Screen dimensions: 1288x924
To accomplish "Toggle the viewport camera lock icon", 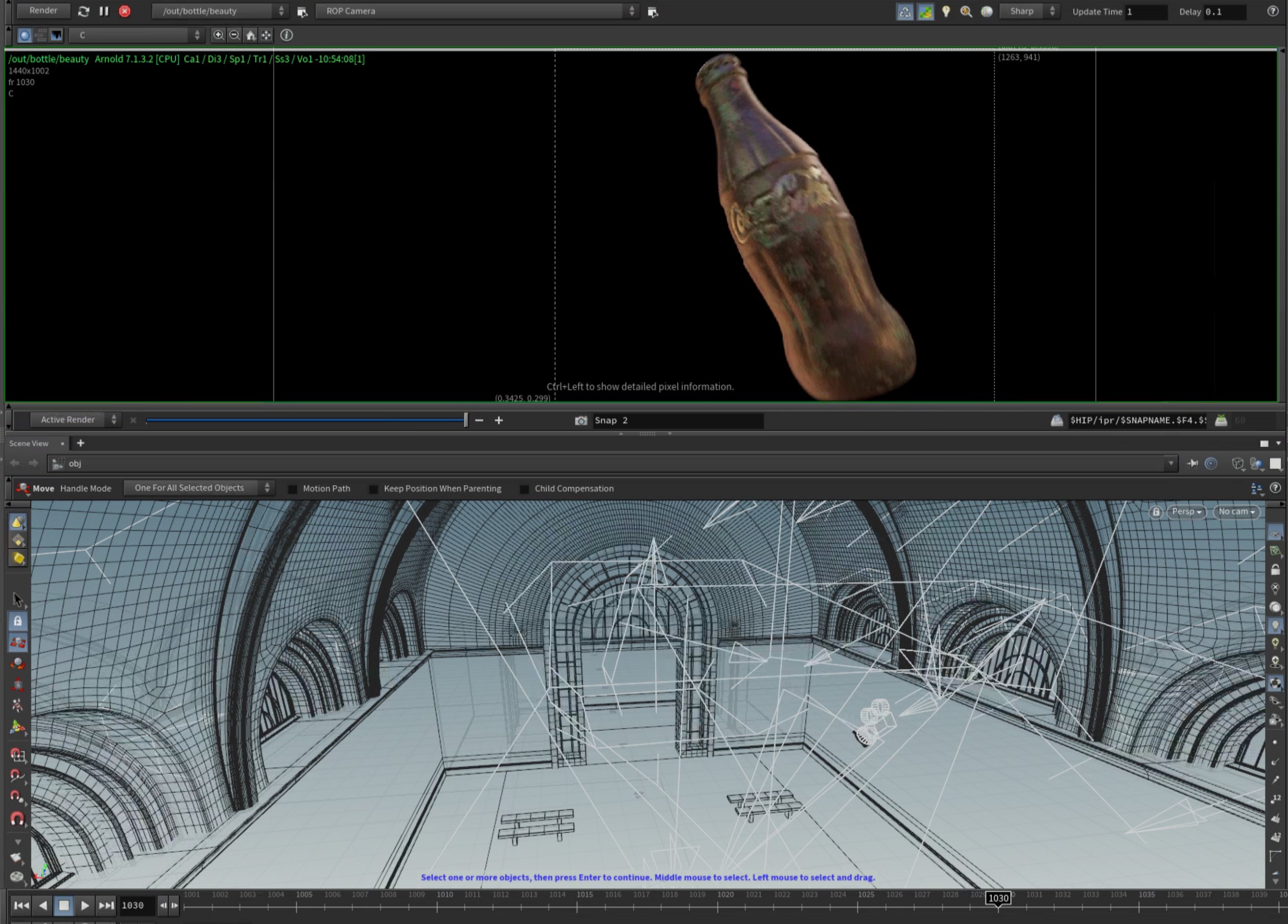I will [1155, 512].
